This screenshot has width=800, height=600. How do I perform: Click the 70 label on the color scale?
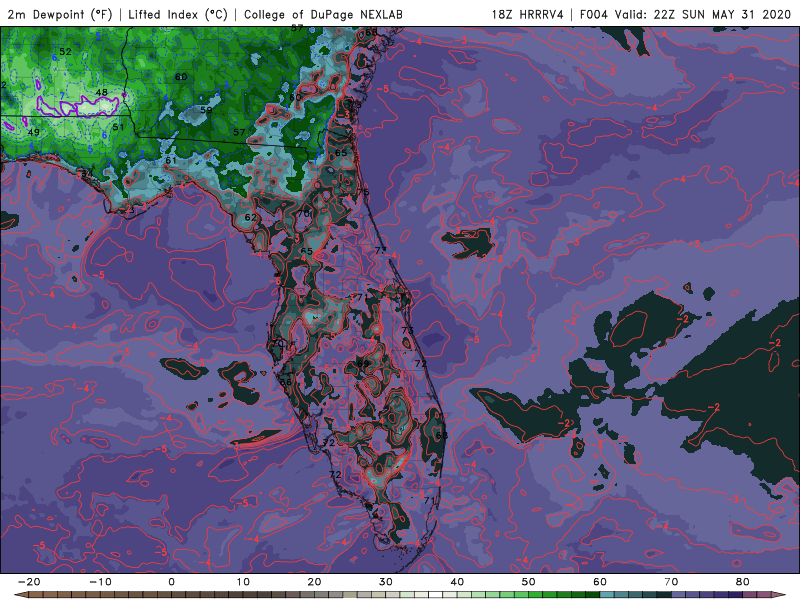point(671,582)
